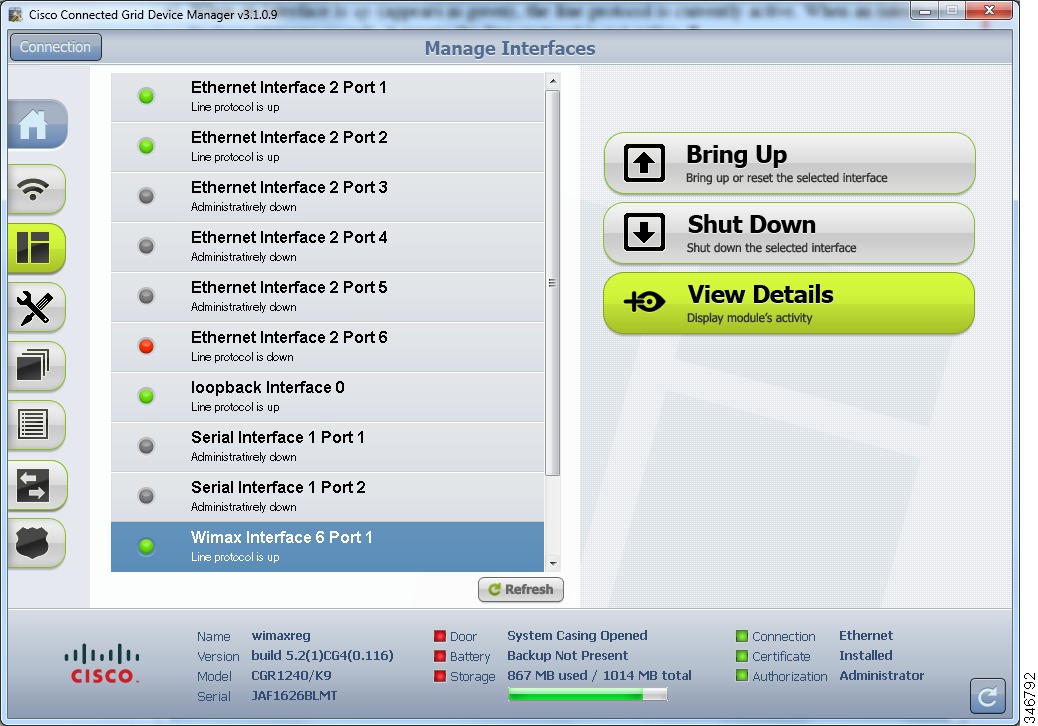The width and height of the screenshot is (1038, 726).
Task: Select Ethernet Interface 2 Port 5 row
Action: tap(328, 296)
